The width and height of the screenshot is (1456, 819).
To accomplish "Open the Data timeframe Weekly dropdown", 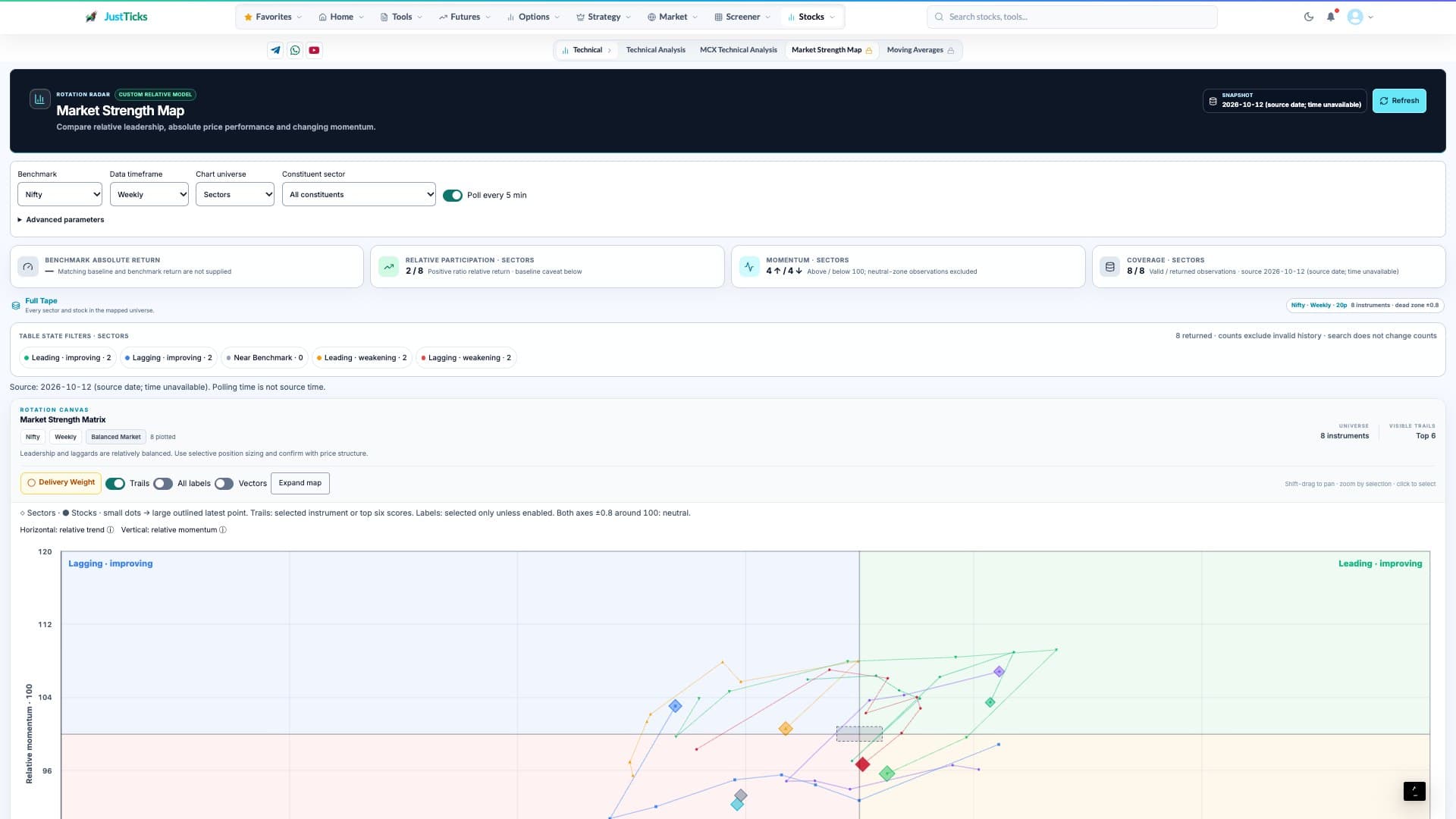I will pyautogui.click(x=149, y=194).
